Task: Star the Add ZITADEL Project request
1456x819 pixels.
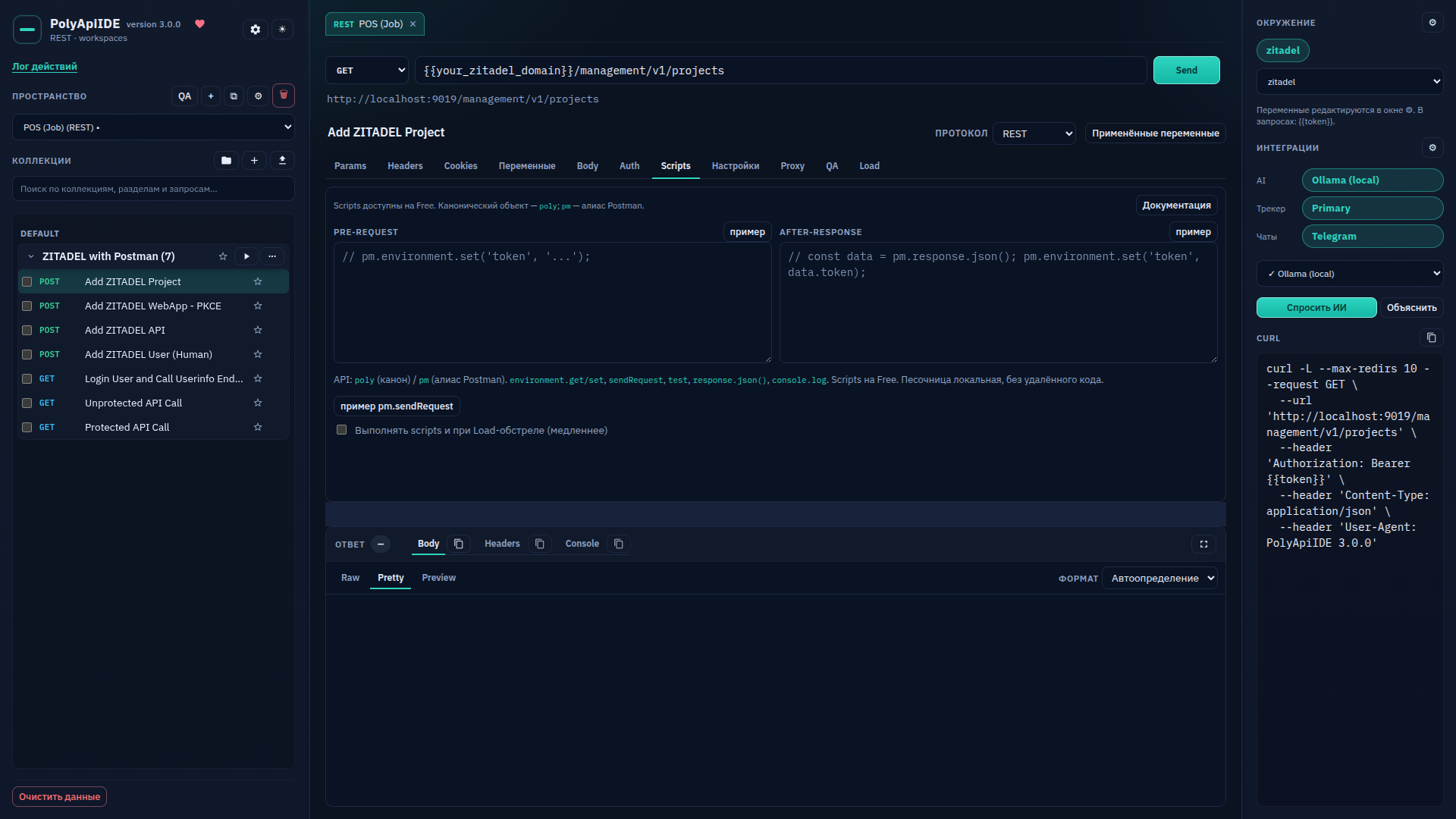Action: [258, 281]
